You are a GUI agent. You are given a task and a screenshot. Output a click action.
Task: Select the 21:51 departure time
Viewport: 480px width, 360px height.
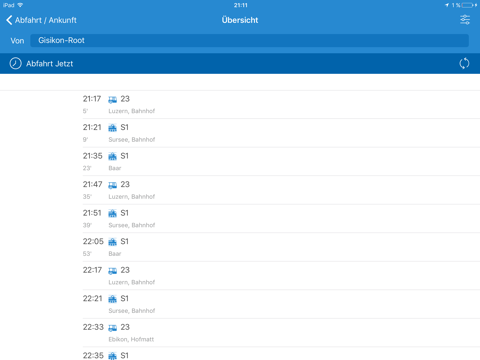click(92, 213)
